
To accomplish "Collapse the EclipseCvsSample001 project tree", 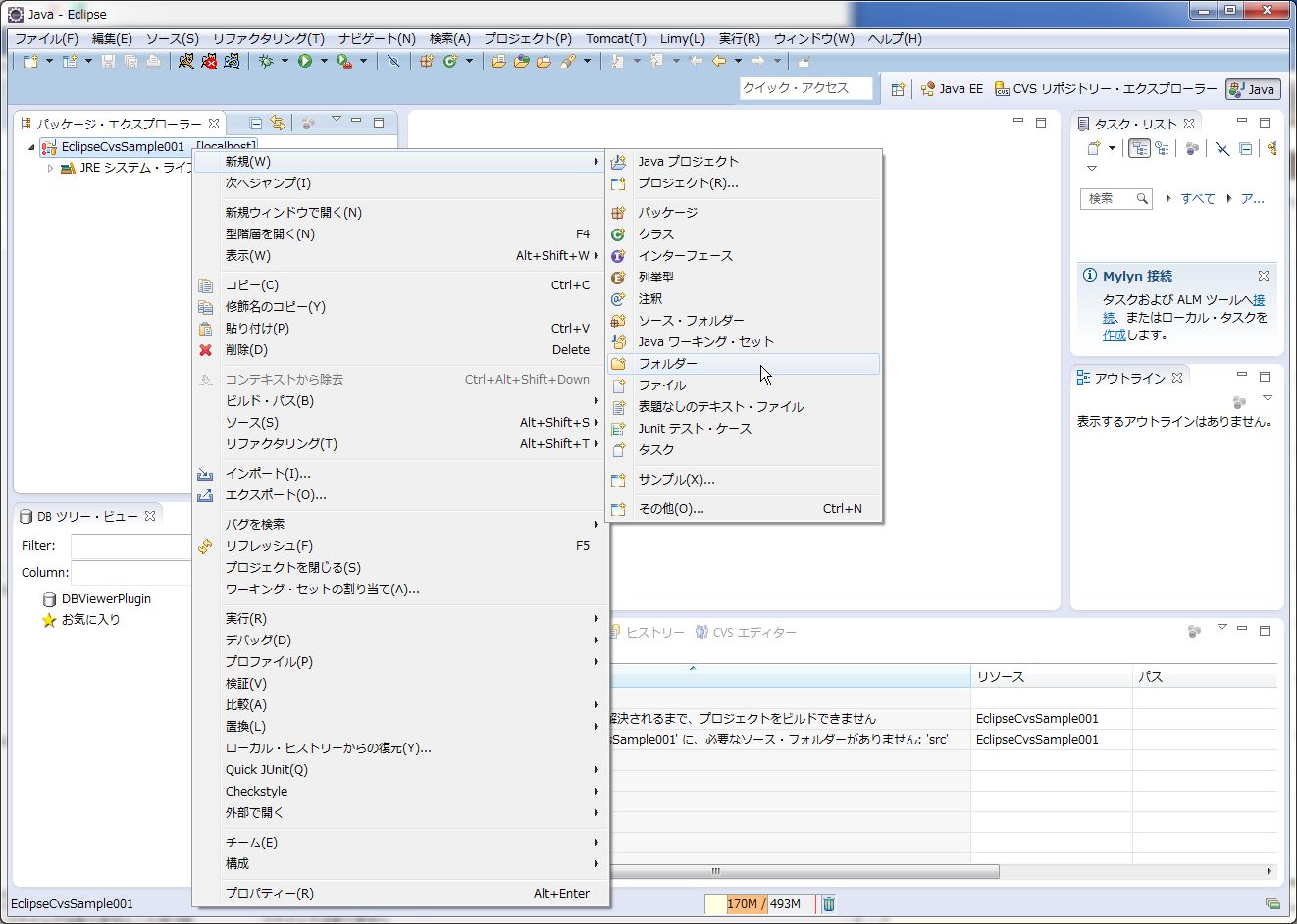I will click(31, 147).
